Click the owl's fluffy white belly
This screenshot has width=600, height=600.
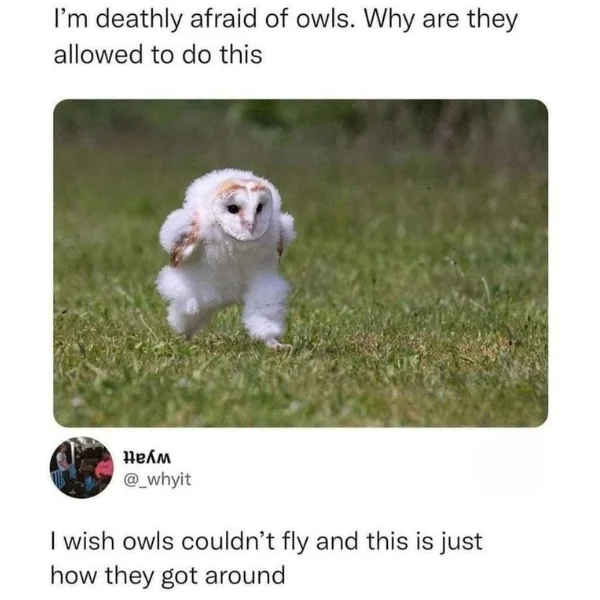point(233,268)
